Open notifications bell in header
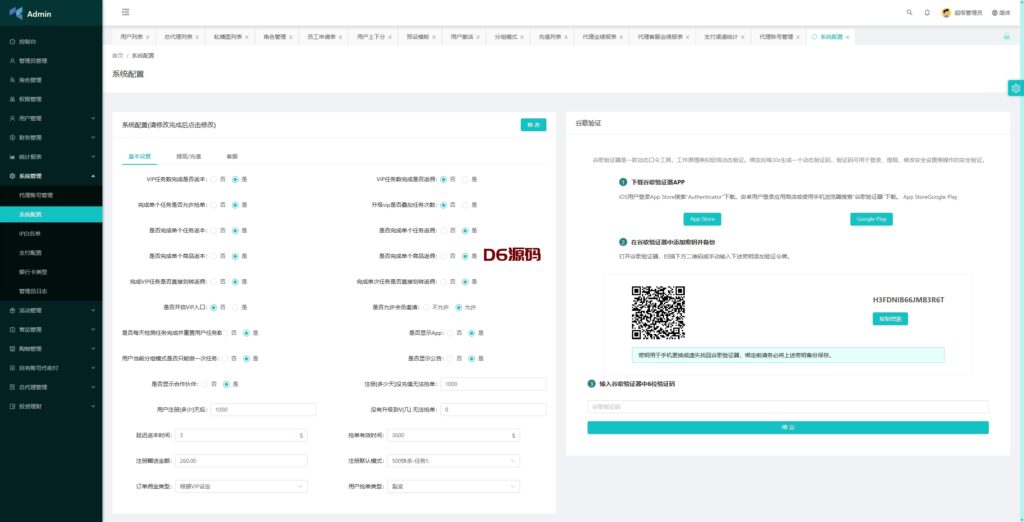This screenshot has width=1024, height=522. click(927, 12)
